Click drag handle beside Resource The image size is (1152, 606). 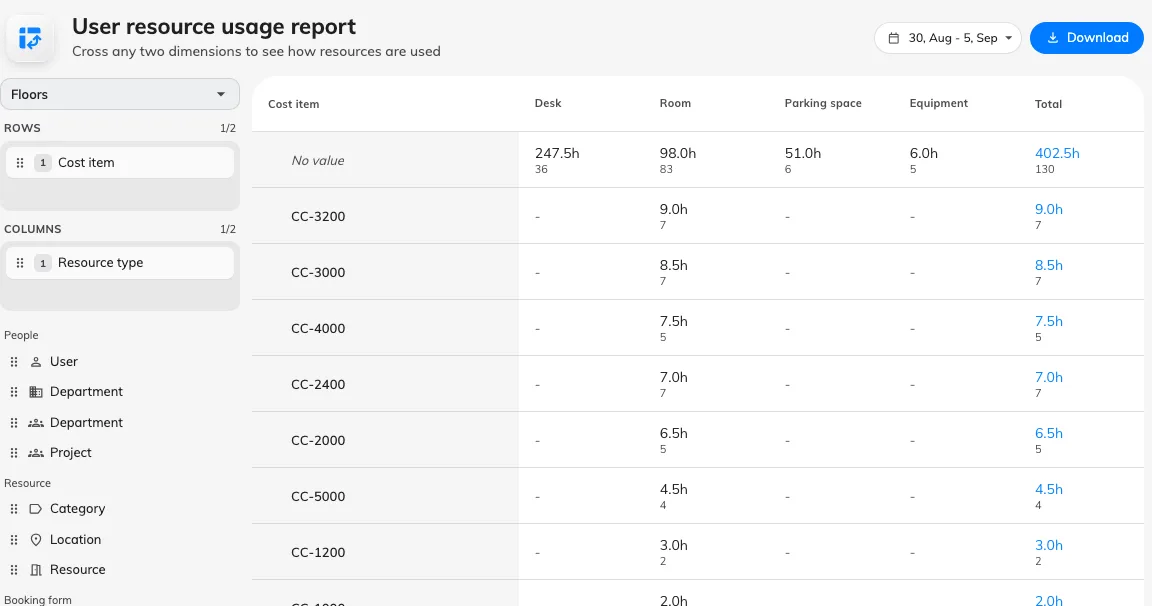(13, 569)
